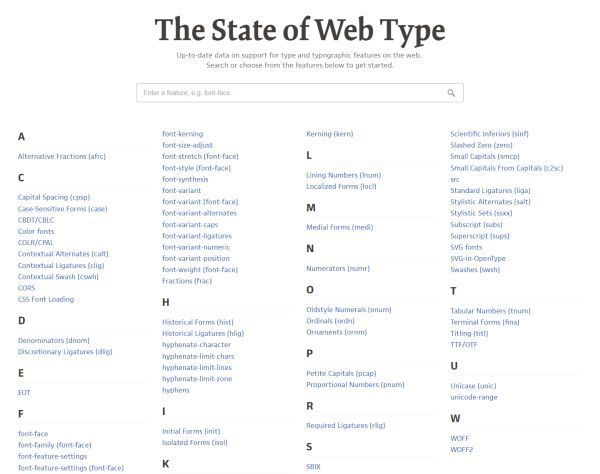Focus the feature search input field
Viewport: 600px width, 474px height.
pyautogui.click(x=300, y=93)
